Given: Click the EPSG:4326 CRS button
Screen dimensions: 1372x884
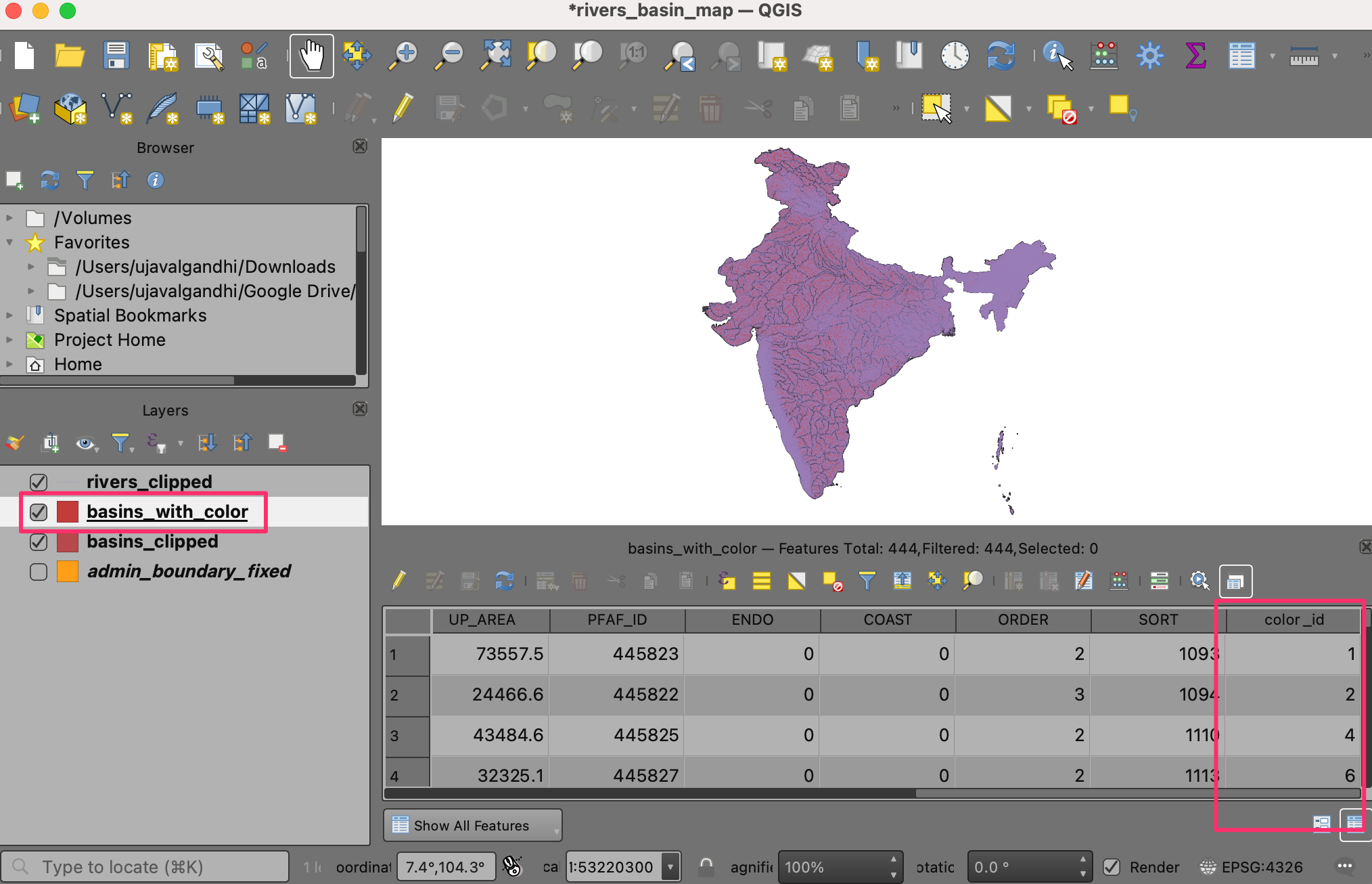Looking at the screenshot, I should 1252,867.
